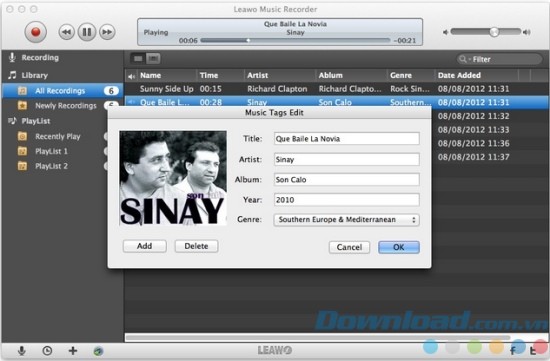The image size is (550, 361).
Task: Click the horizontal scrollbar below the track list
Action: (x=317, y=337)
